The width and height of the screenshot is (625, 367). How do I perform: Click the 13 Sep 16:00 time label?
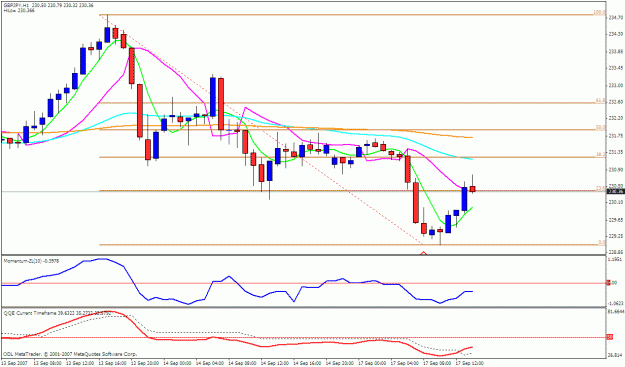(x=112, y=363)
